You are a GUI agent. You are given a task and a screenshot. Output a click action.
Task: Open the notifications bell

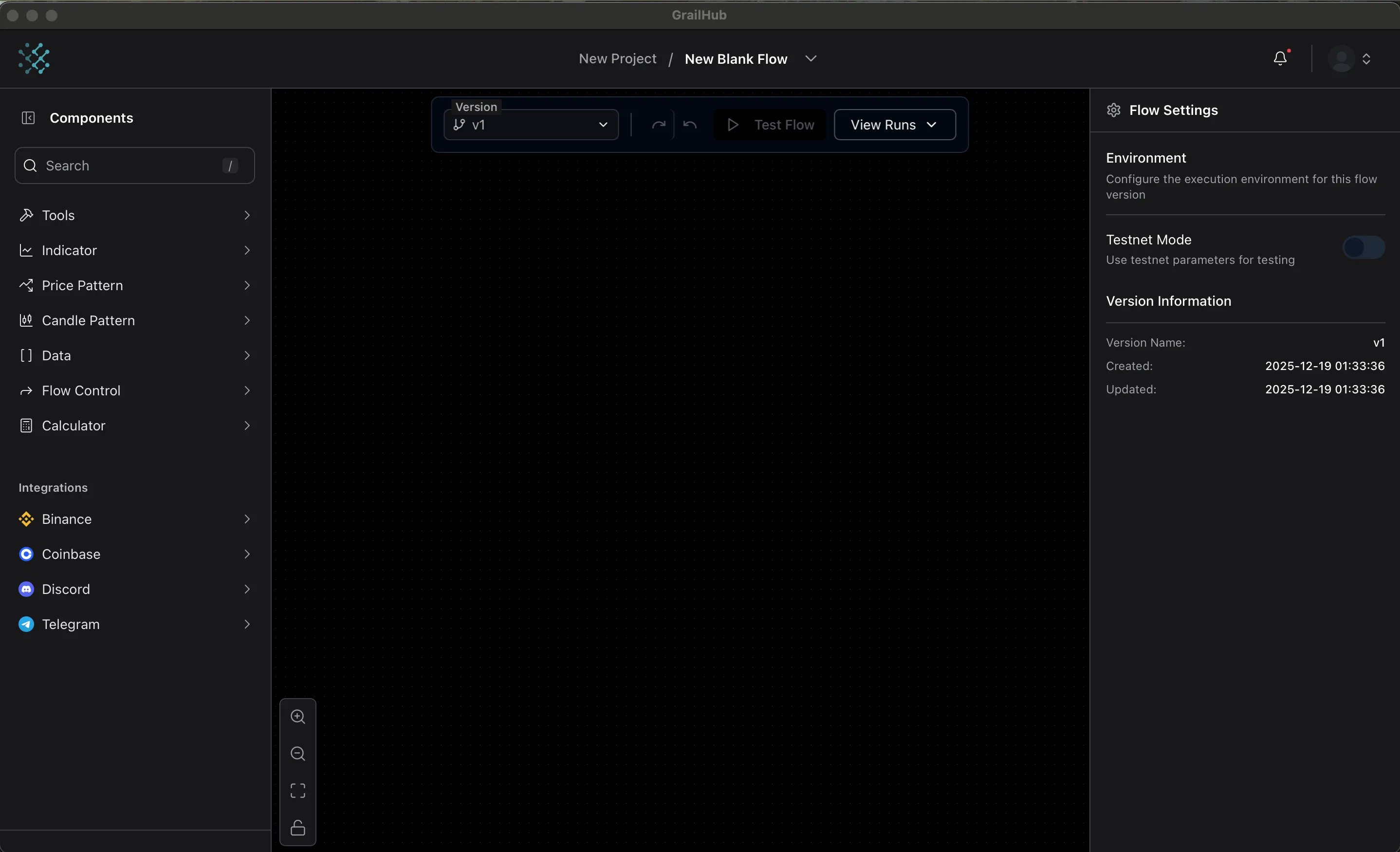click(x=1280, y=58)
